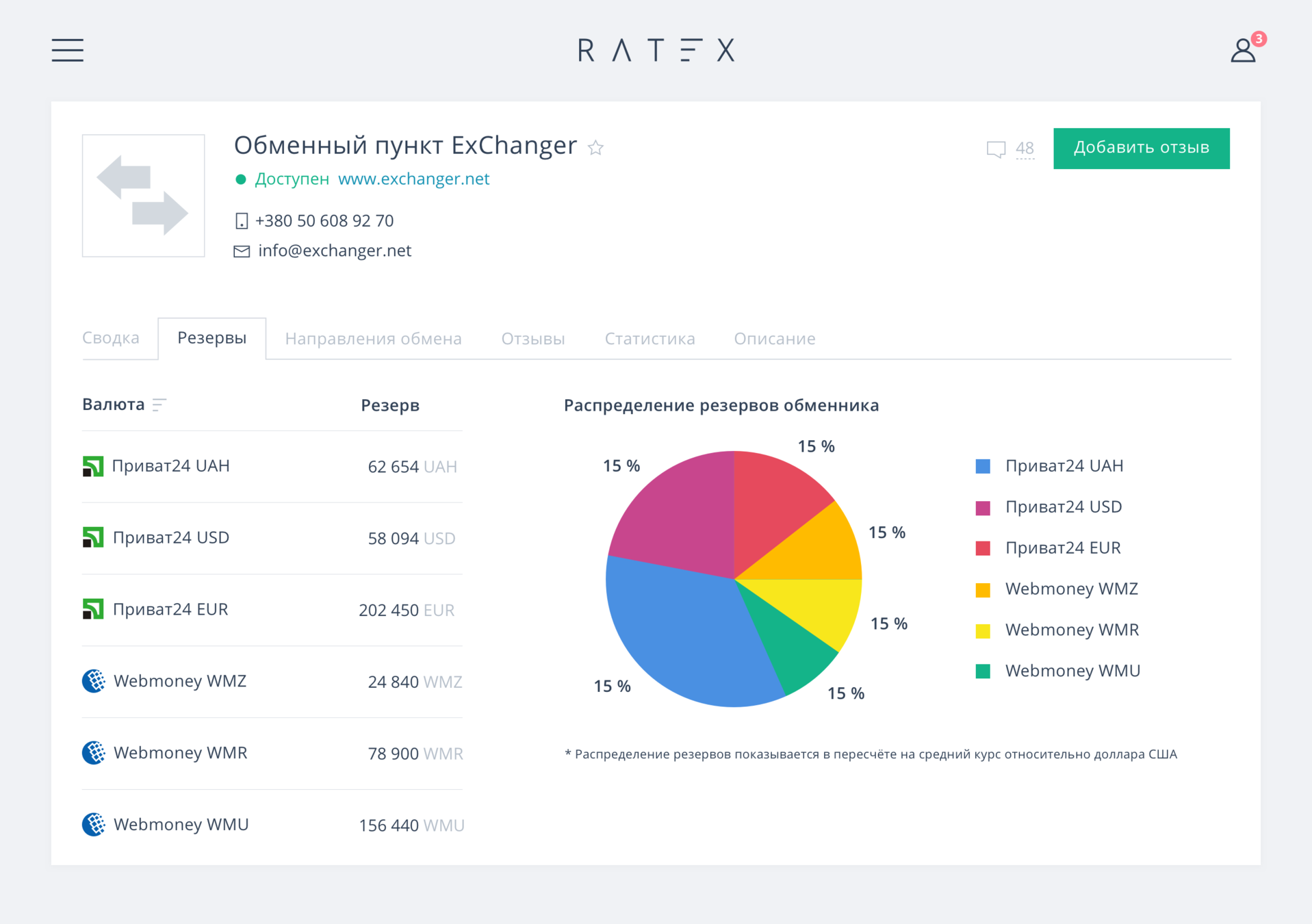Screen dimensions: 1312x924
Task: Select the Webmoney WMU table row name
Action: click(x=181, y=825)
